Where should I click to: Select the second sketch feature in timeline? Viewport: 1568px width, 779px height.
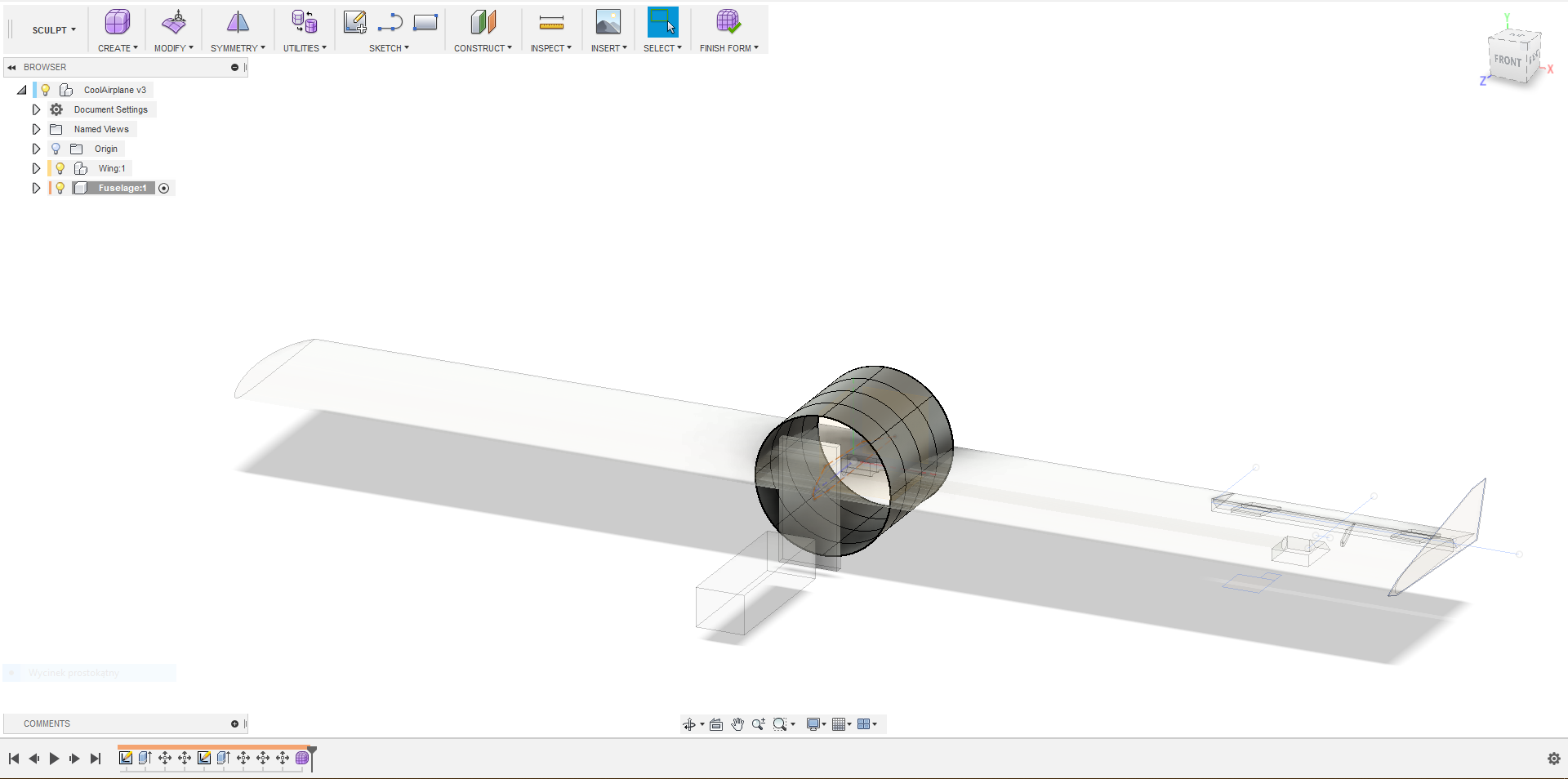click(x=204, y=758)
